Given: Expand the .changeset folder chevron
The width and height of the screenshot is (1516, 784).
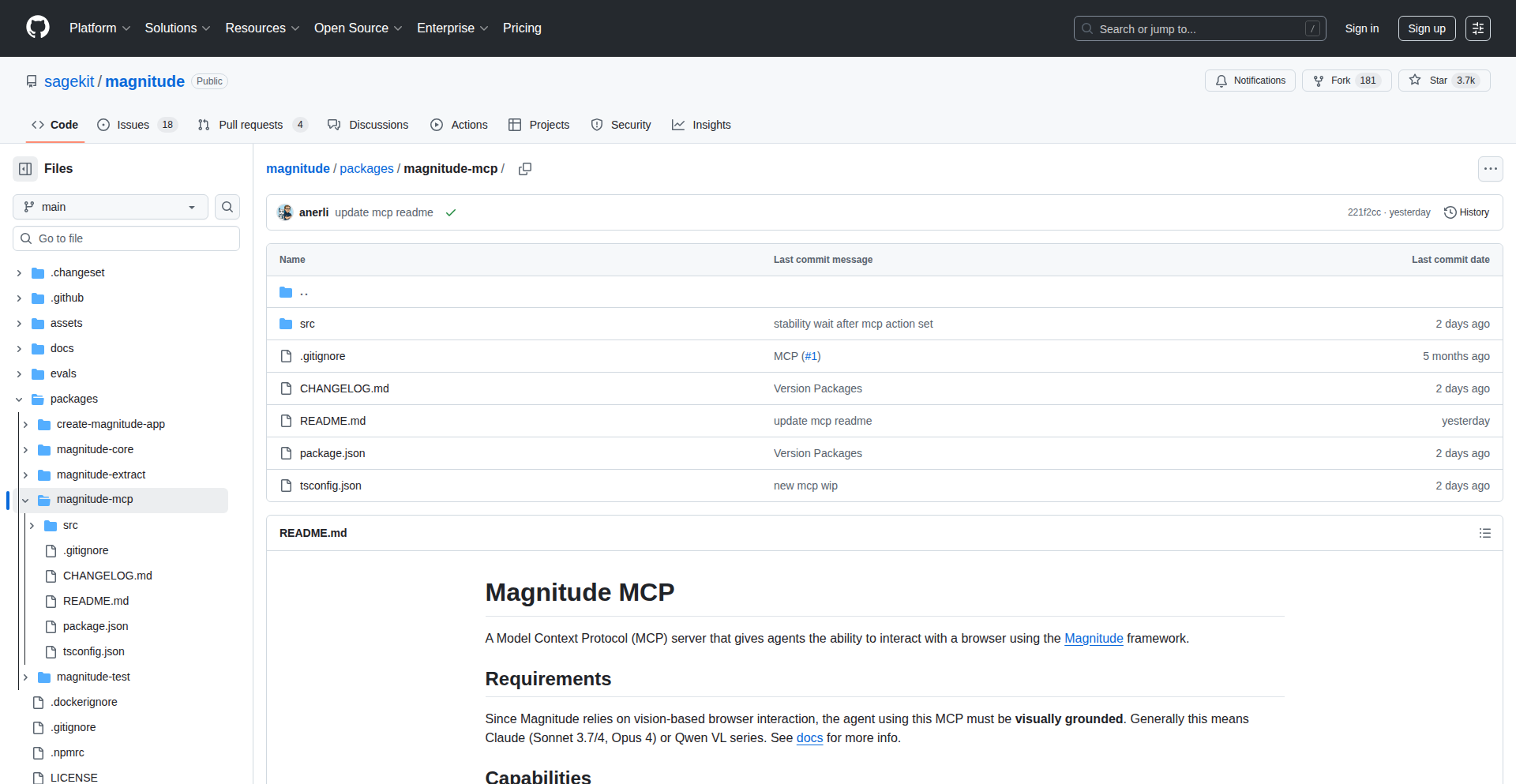Looking at the screenshot, I should tap(19, 273).
